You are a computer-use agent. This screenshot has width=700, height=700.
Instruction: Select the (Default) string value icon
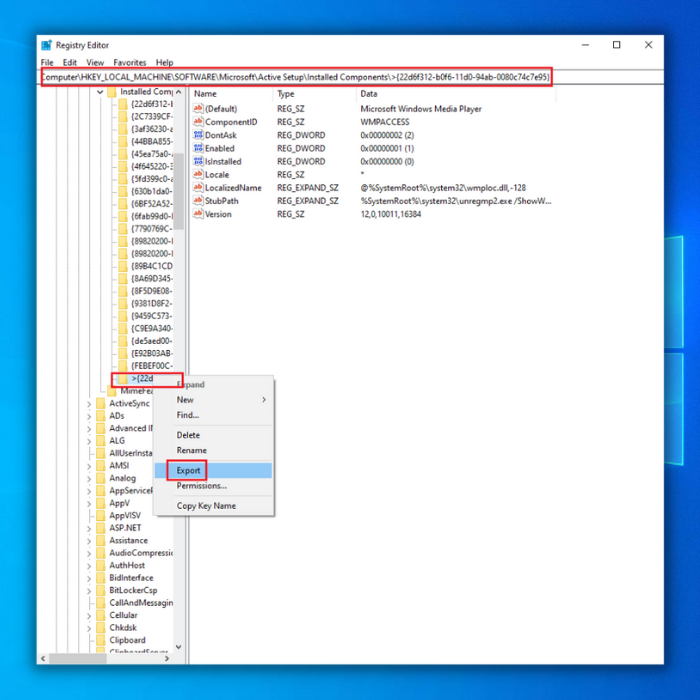point(198,108)
